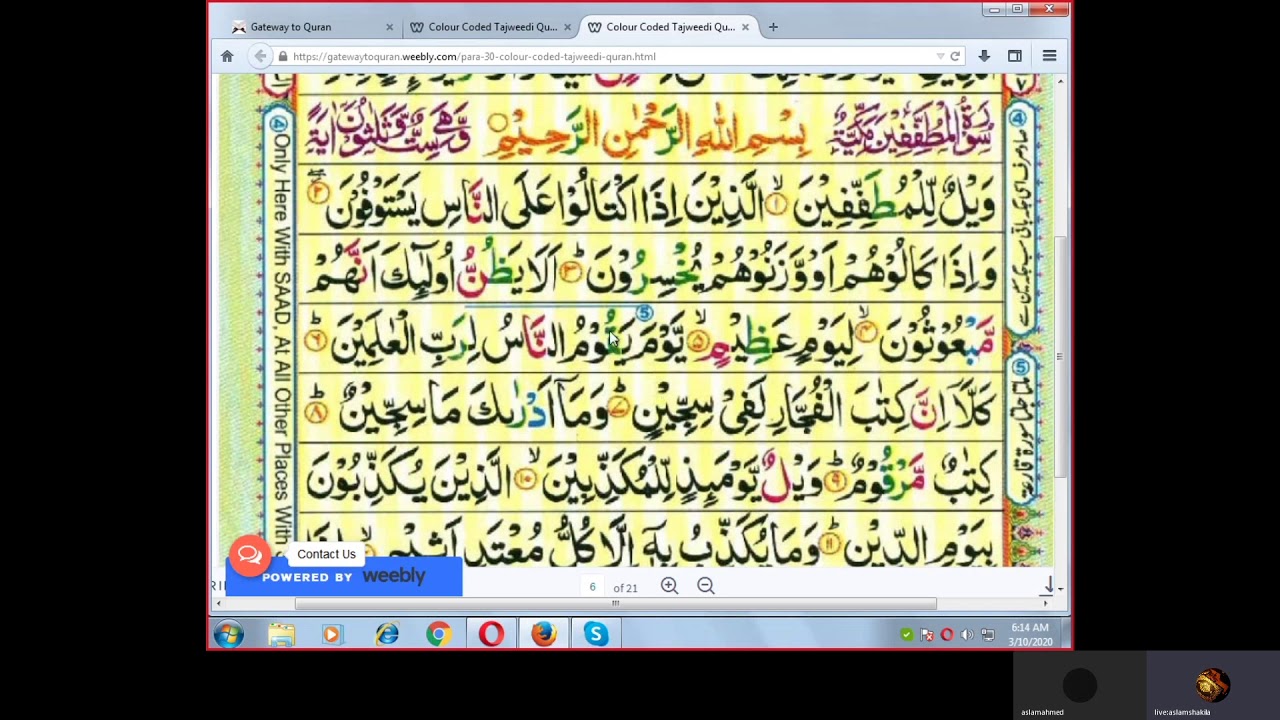This screenshot has width=1280, height=720.
Task: Open the volume speaker tray icon
Action: (967, 635)
